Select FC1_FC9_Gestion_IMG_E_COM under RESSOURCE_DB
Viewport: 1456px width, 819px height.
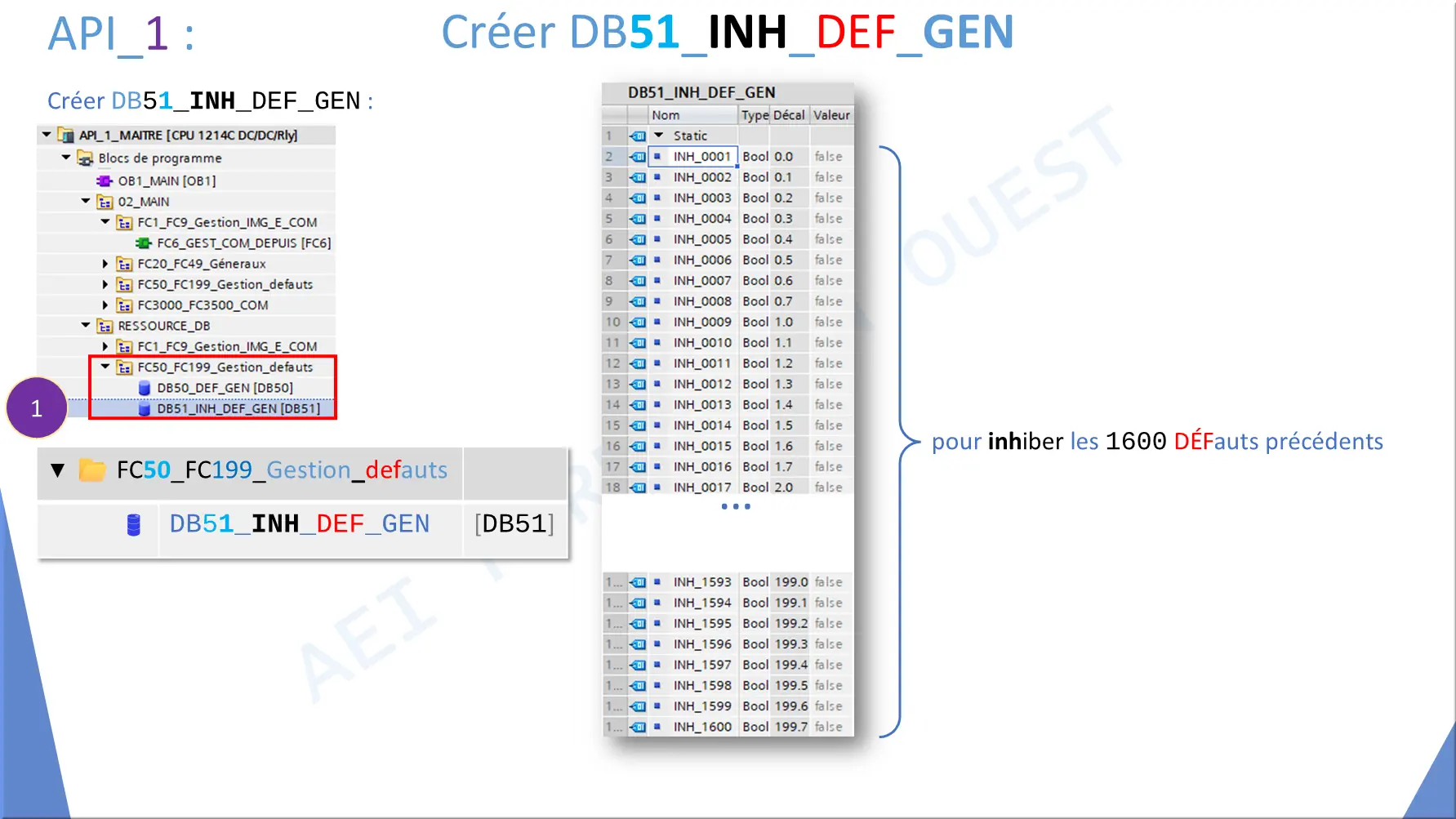[x=227, y=346]
